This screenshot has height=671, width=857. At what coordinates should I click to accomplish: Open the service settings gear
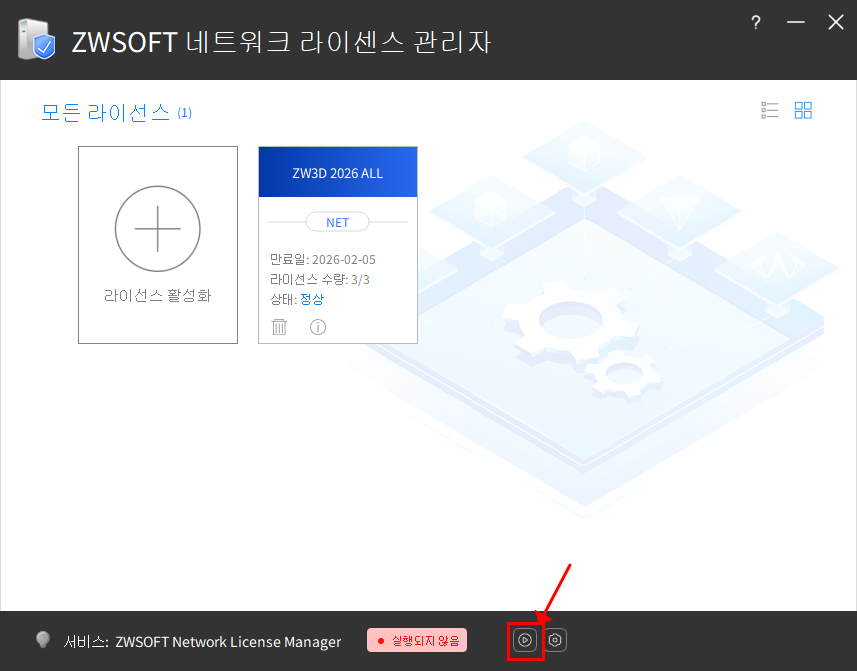(555, 640)
